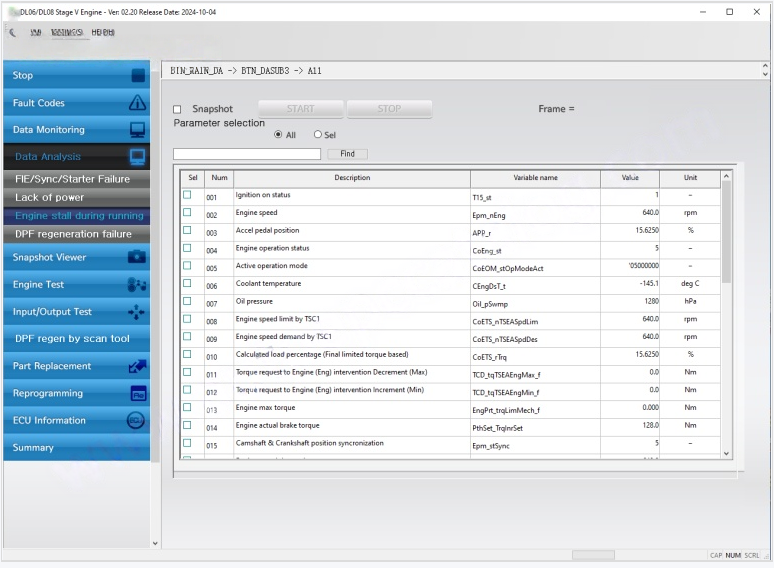Image resolution: width=774 pixels, height=568 pixels.
Task: Click the Part Replacement icon
Action: [138, 366]
